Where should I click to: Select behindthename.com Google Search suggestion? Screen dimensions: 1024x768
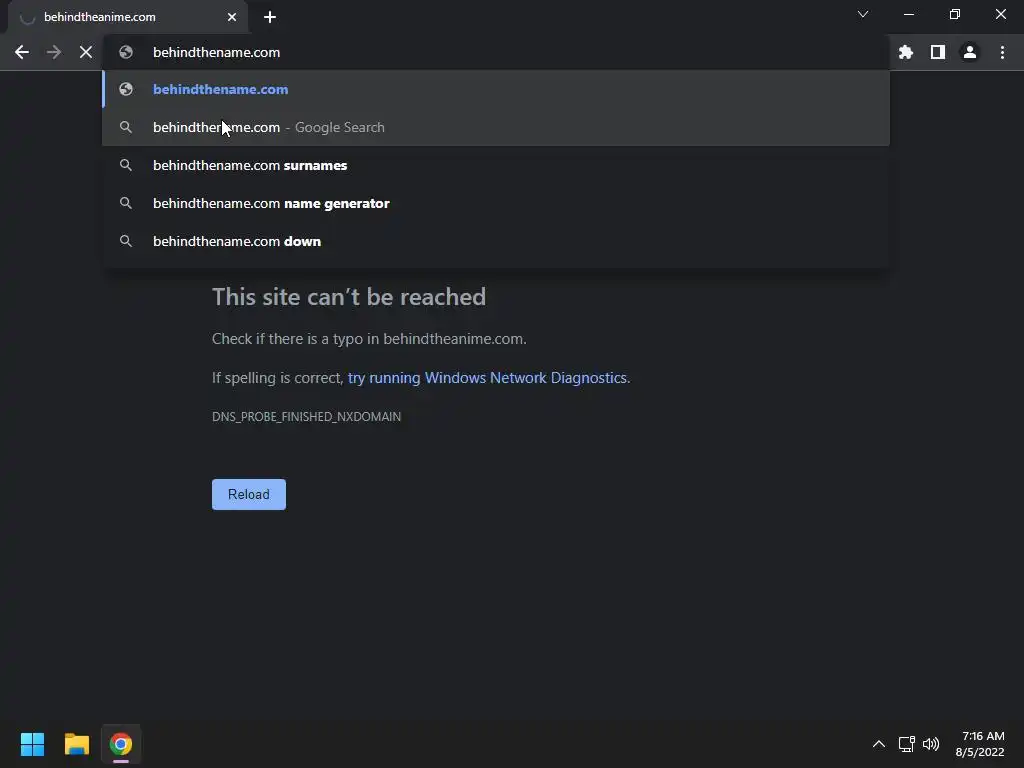(x=496, y=127)
